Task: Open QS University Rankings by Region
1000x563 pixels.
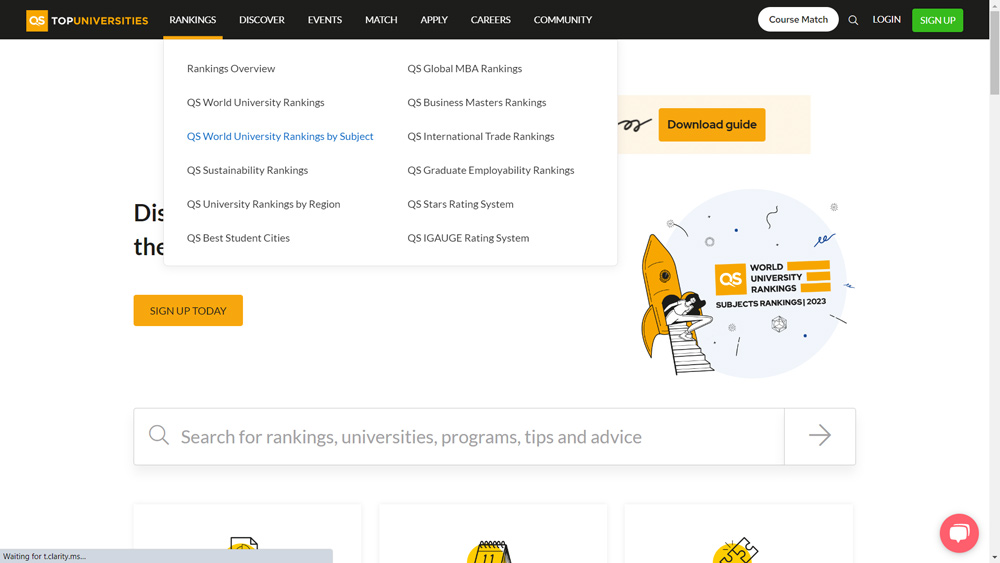Action: pyautogui.click(x=263, y=203)
